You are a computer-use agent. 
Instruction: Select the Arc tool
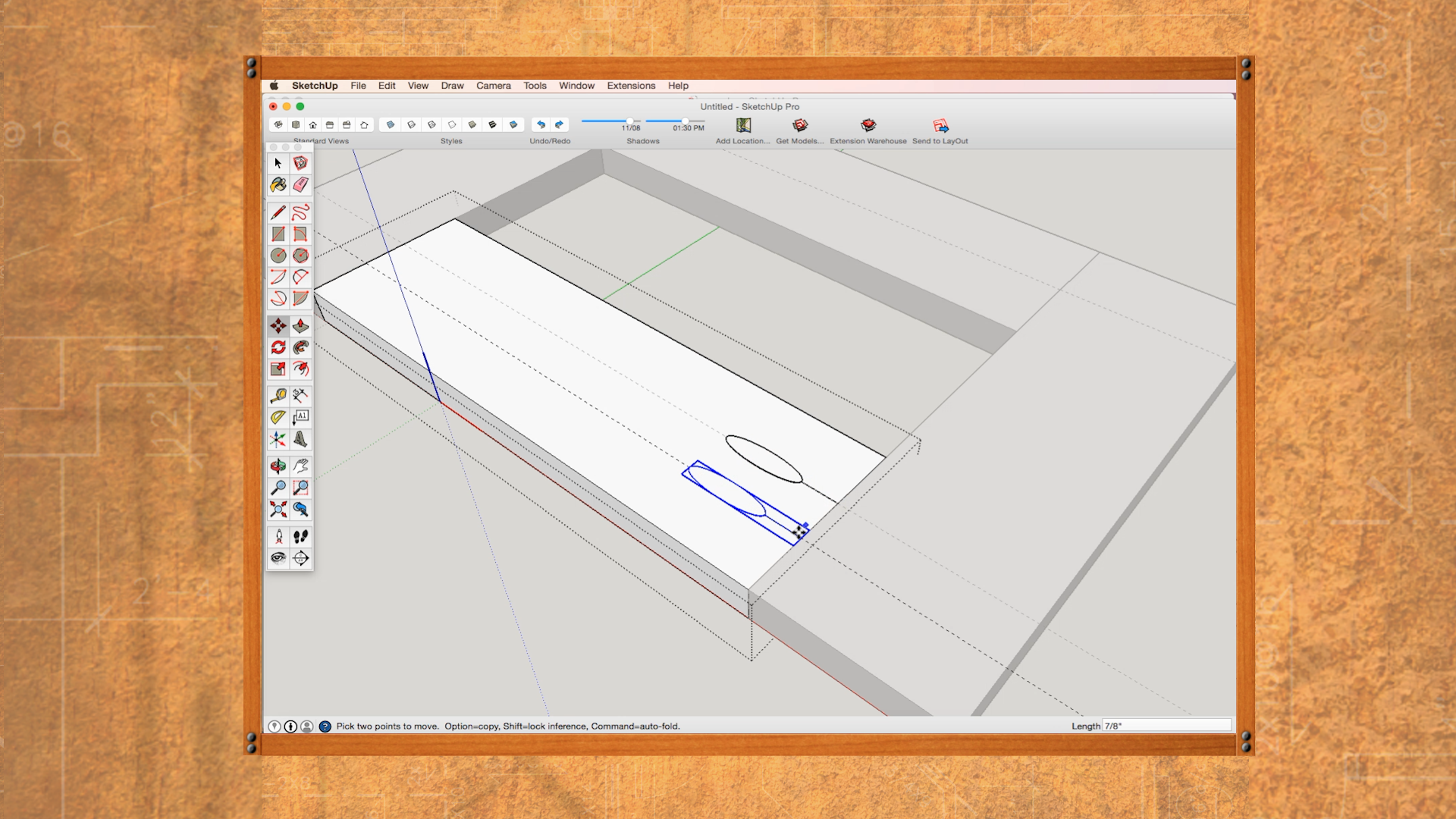tap(278, 277)
